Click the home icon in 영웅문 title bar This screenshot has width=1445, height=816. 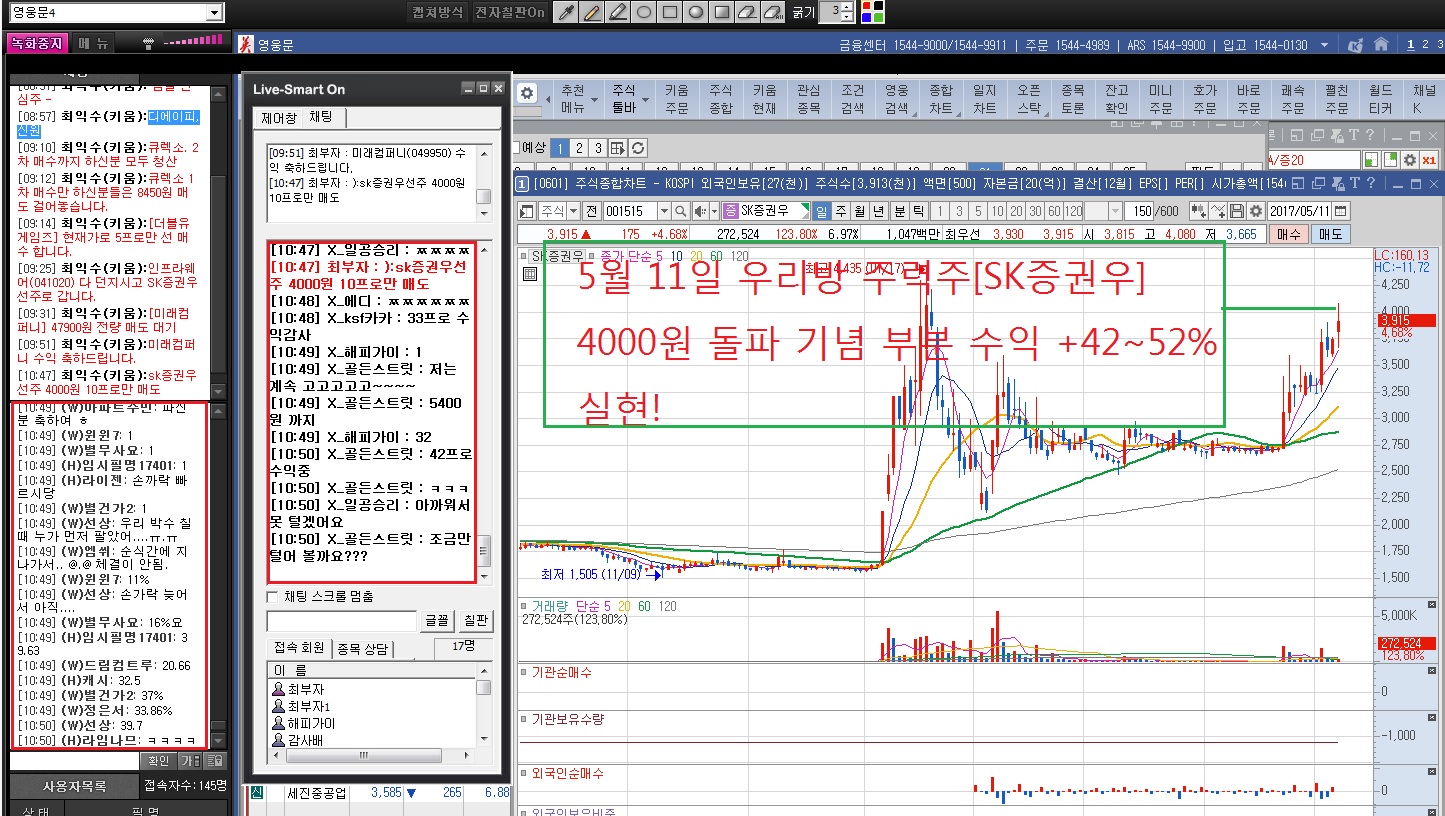(1381, 44)
